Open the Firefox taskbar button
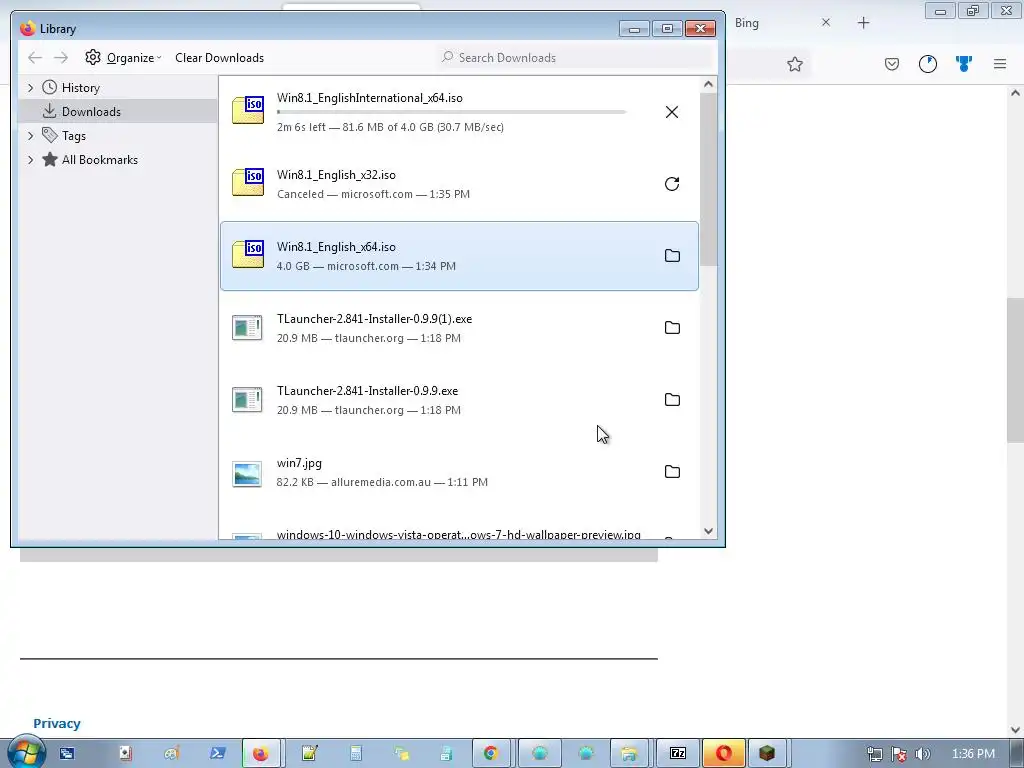 [261, 754]
